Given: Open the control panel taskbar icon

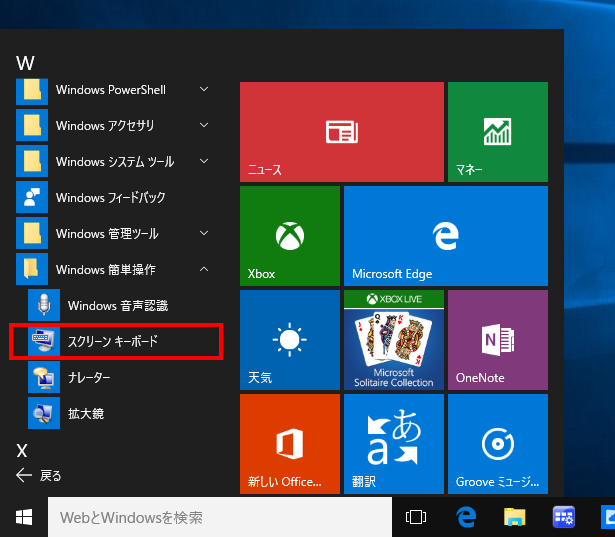Looking at the screenshot, I should click(x=564, y=517).
